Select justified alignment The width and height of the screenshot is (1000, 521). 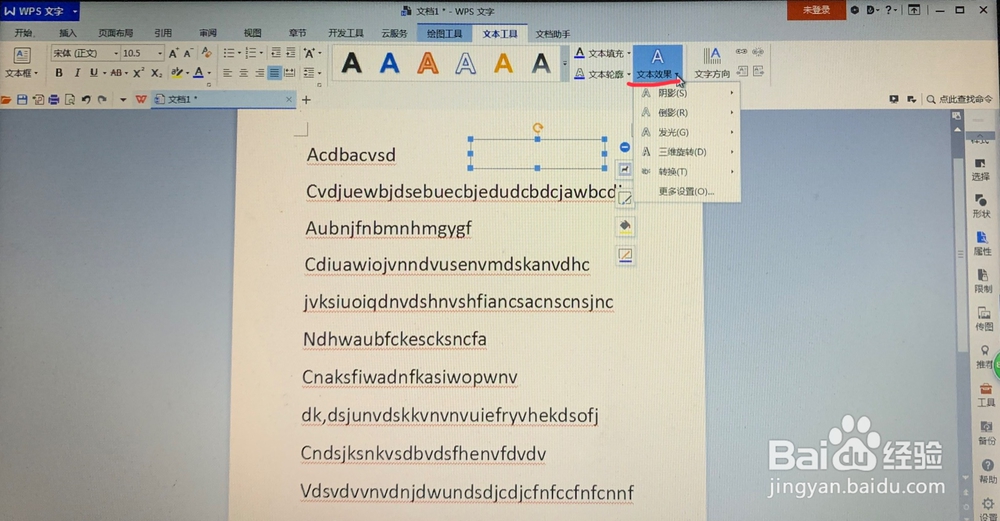click(x=274, y=73)
